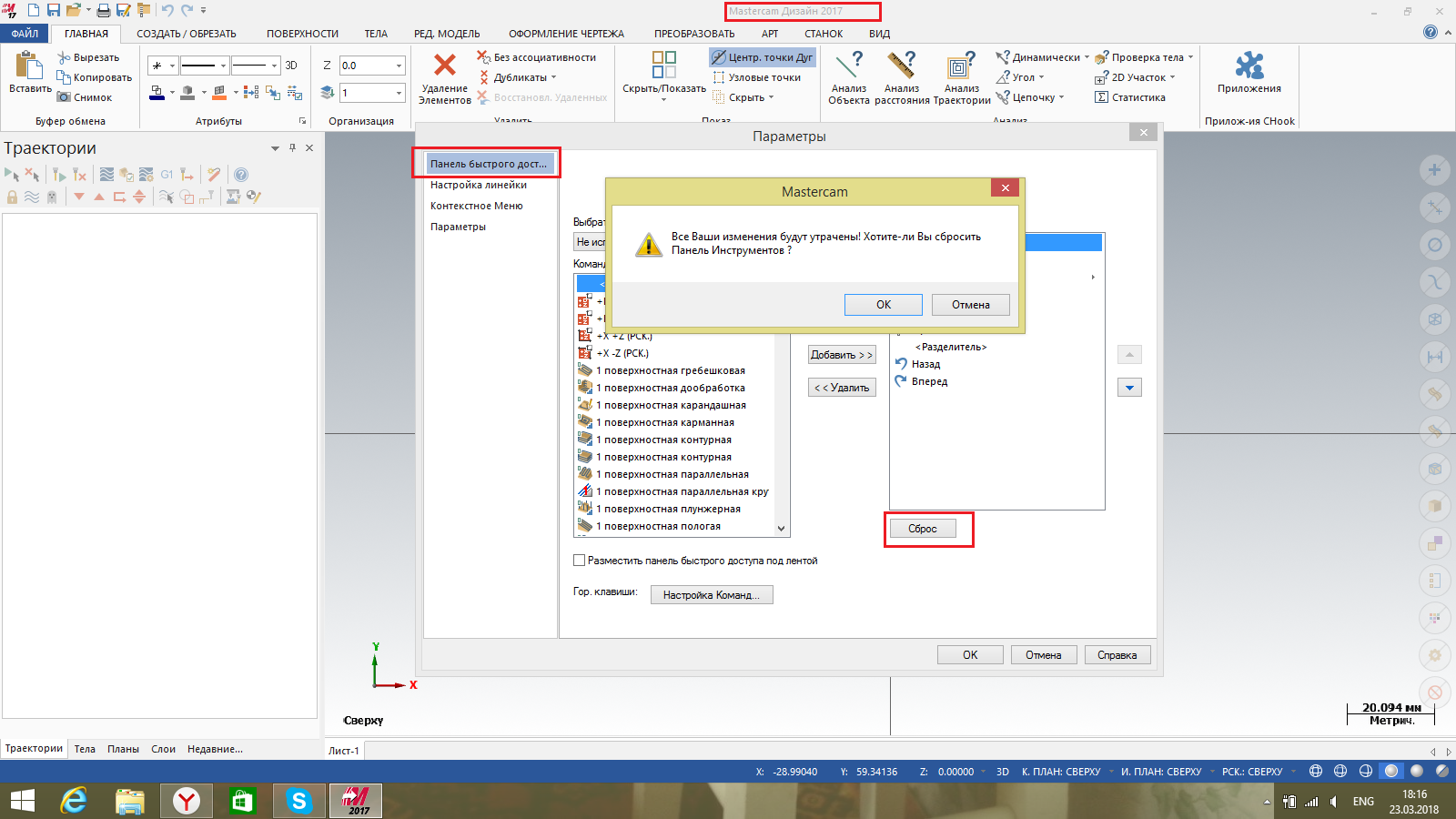Click Без ассоциативности delete command
The height and width of the screenshot is (819, 1456).
tap(536, 57)
